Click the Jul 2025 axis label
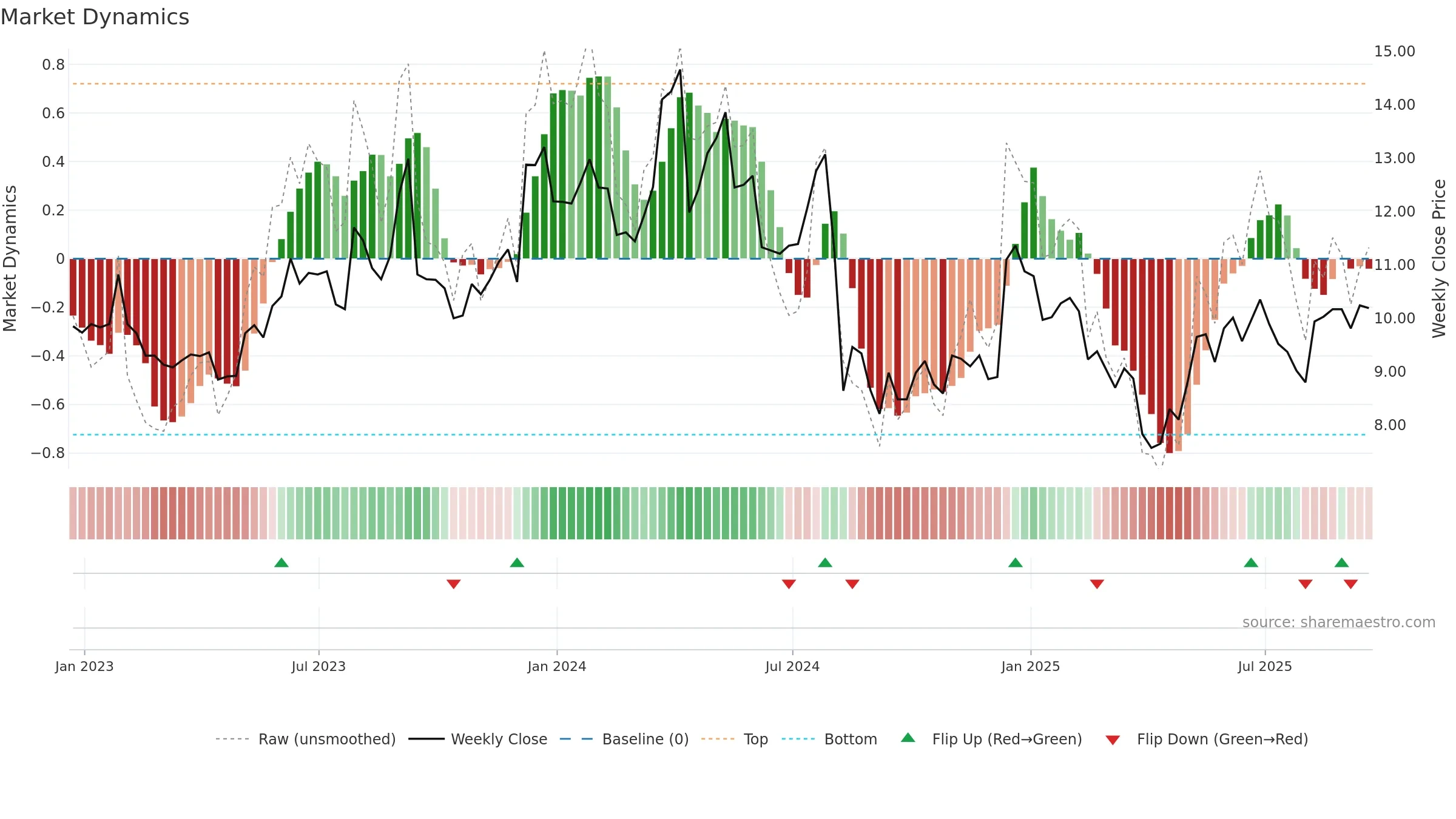The width and height of the screenshot is (1456, 819). click(1265, 666)
